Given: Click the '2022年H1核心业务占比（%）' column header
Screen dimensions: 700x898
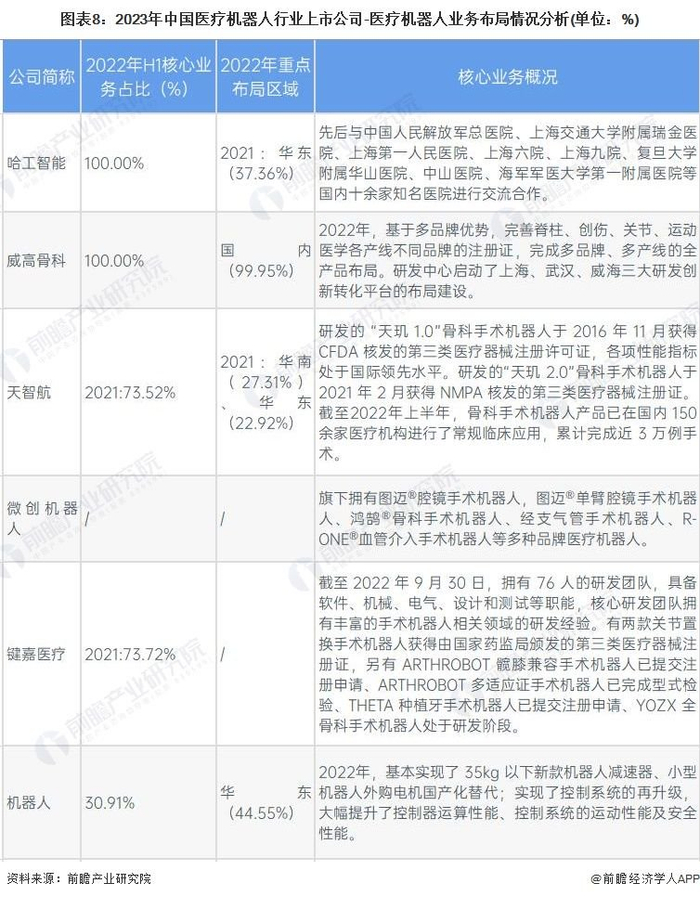Looking at the screenshot, I should (148, 77).
